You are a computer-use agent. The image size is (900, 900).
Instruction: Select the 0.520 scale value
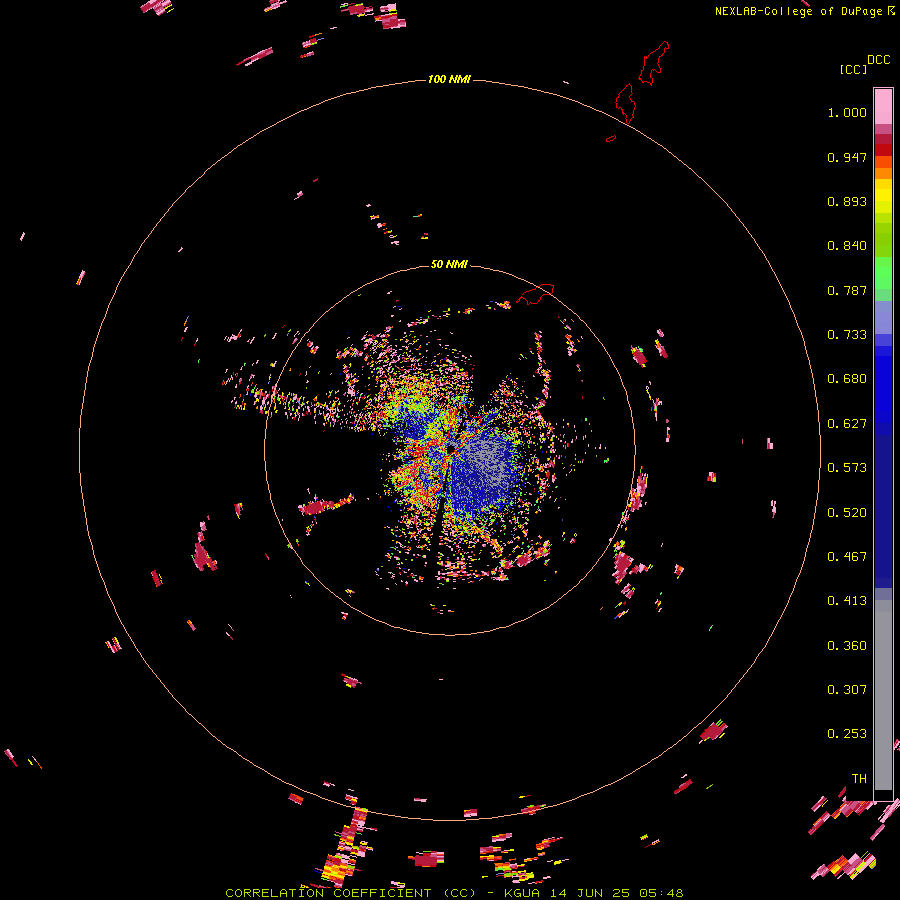pyautogui.click(x=847, y=513)
